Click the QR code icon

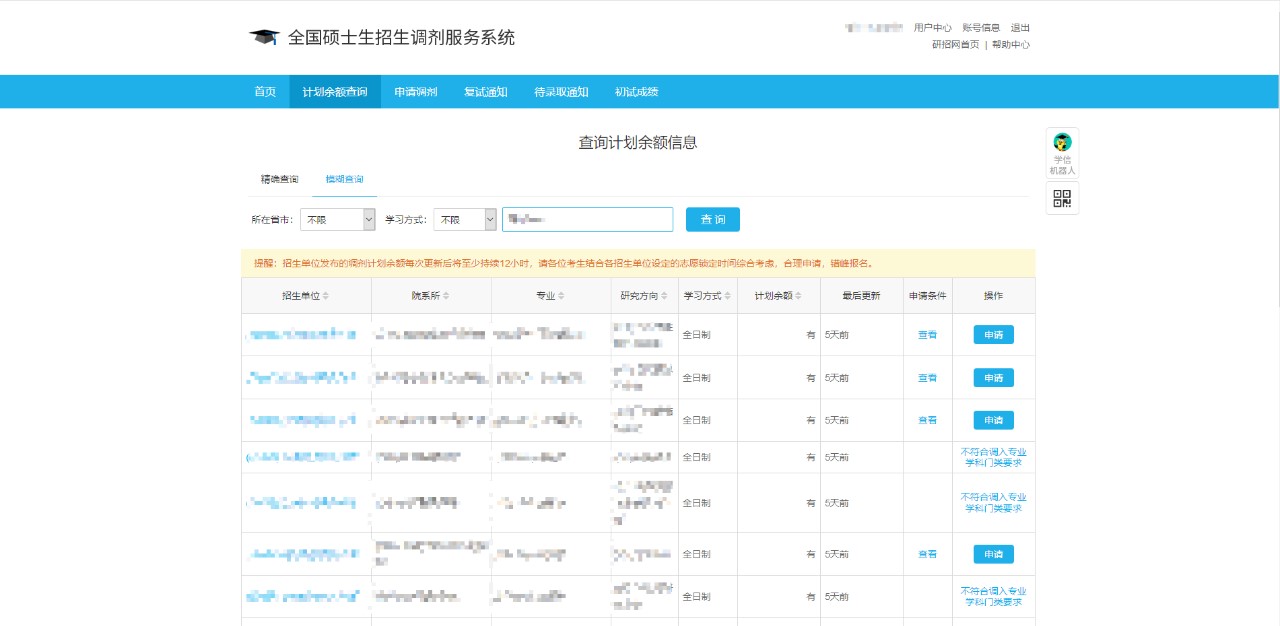click(1062, 198)
